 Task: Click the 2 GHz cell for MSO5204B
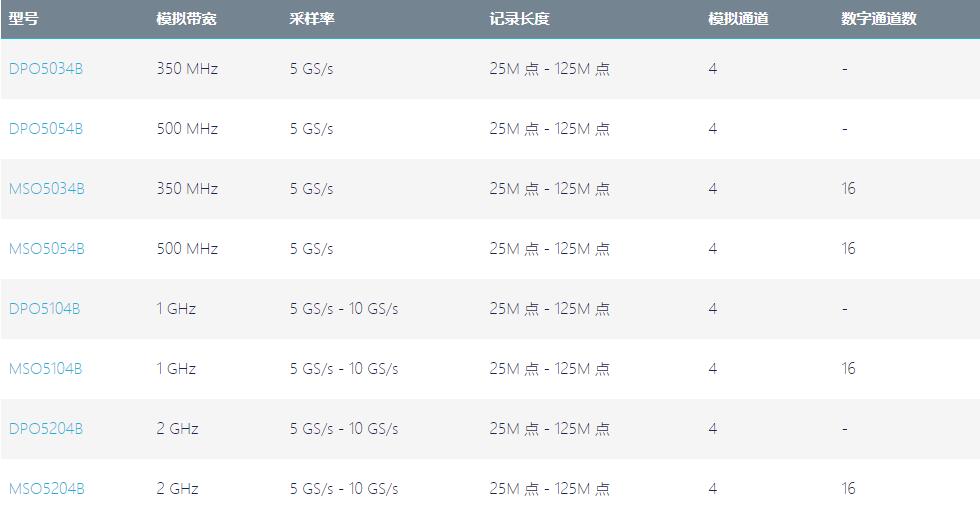[177, 489]
